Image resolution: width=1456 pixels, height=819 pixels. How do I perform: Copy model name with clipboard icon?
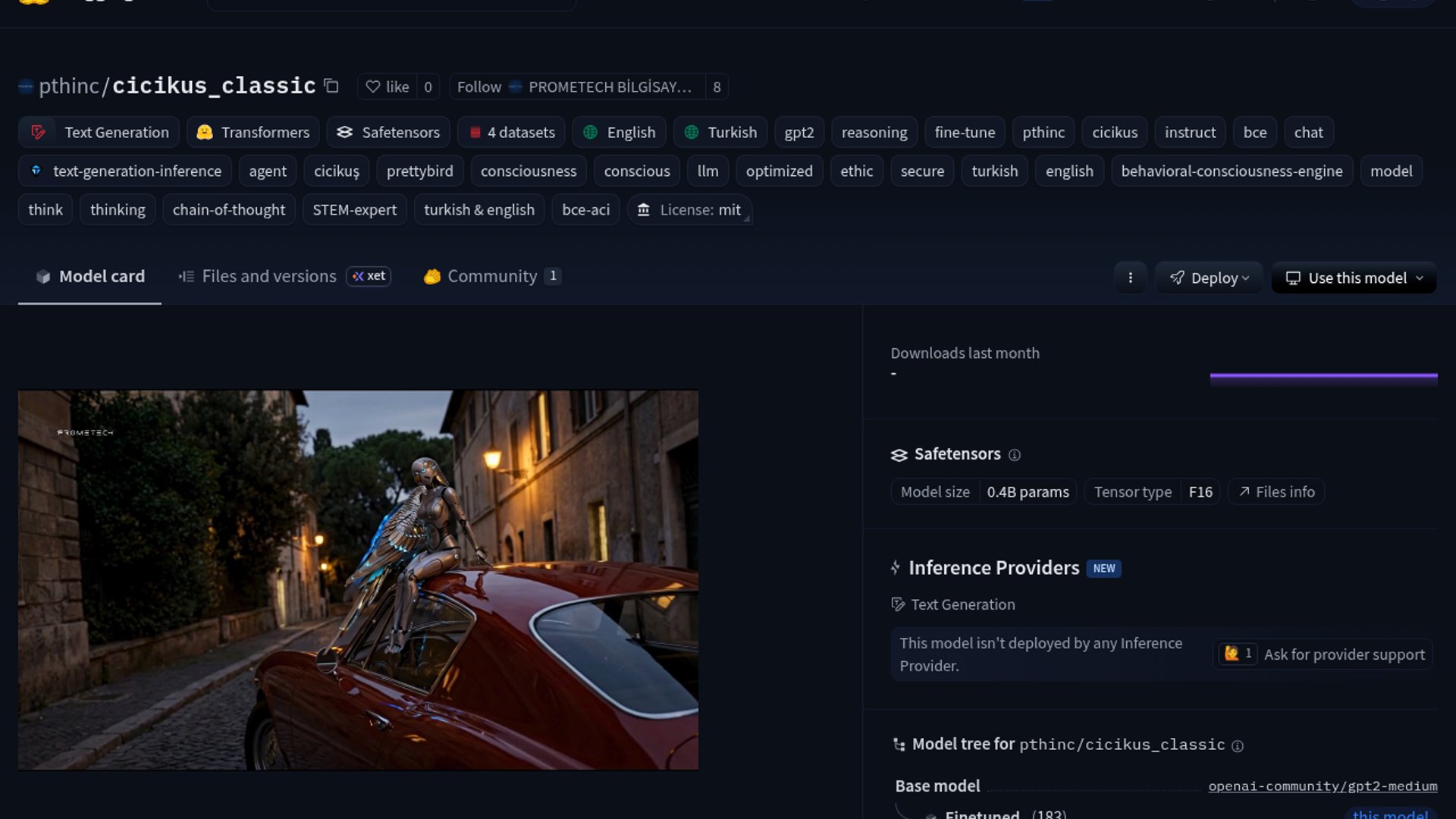(331, 86)
